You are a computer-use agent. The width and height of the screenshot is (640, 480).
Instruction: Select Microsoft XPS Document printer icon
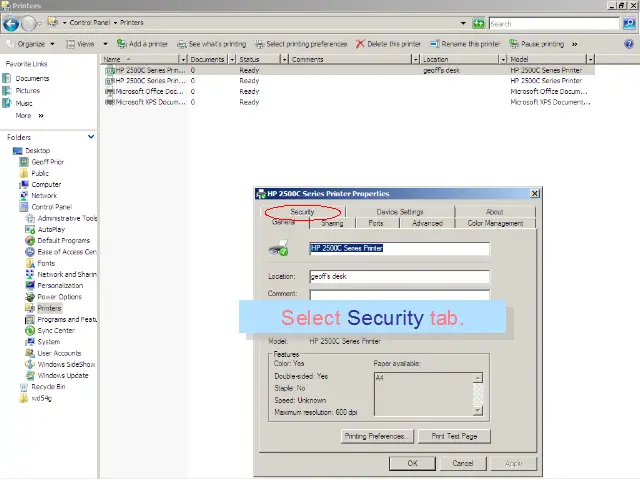coord(109,102)
